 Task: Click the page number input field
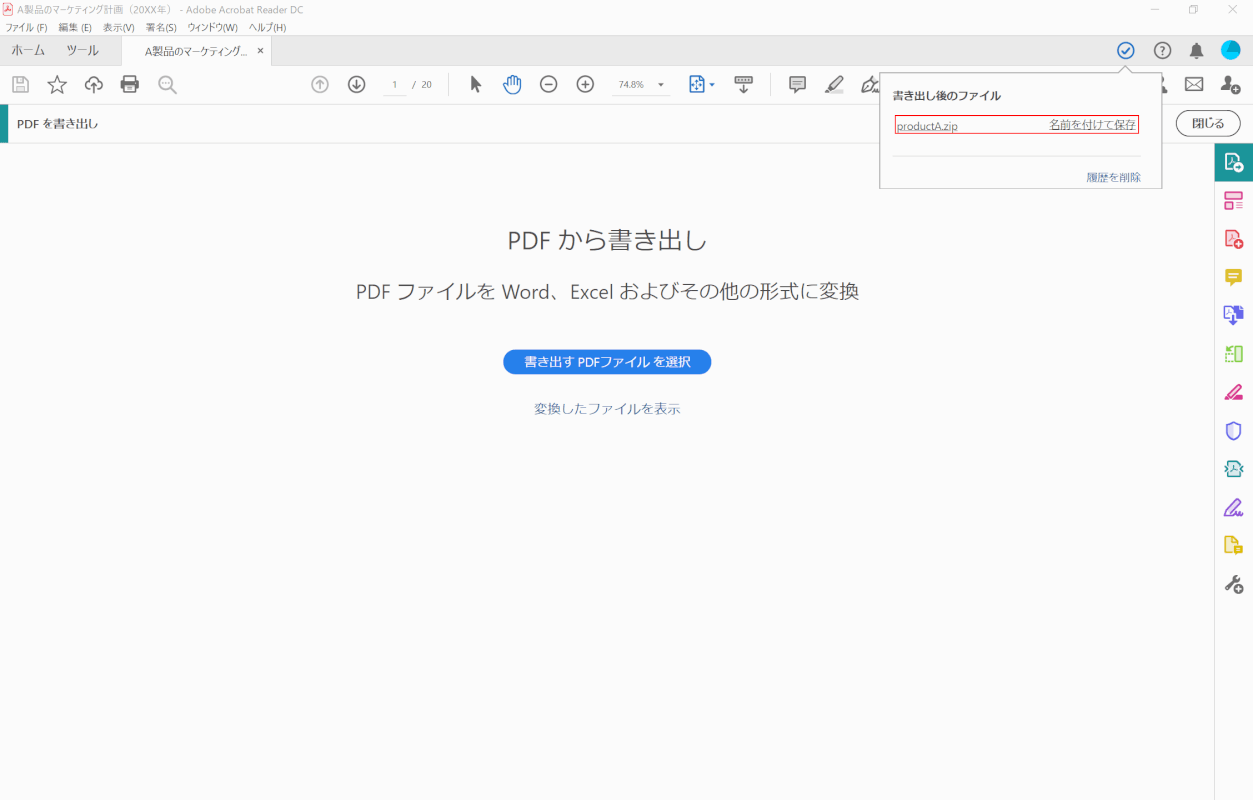coord(395,85)
